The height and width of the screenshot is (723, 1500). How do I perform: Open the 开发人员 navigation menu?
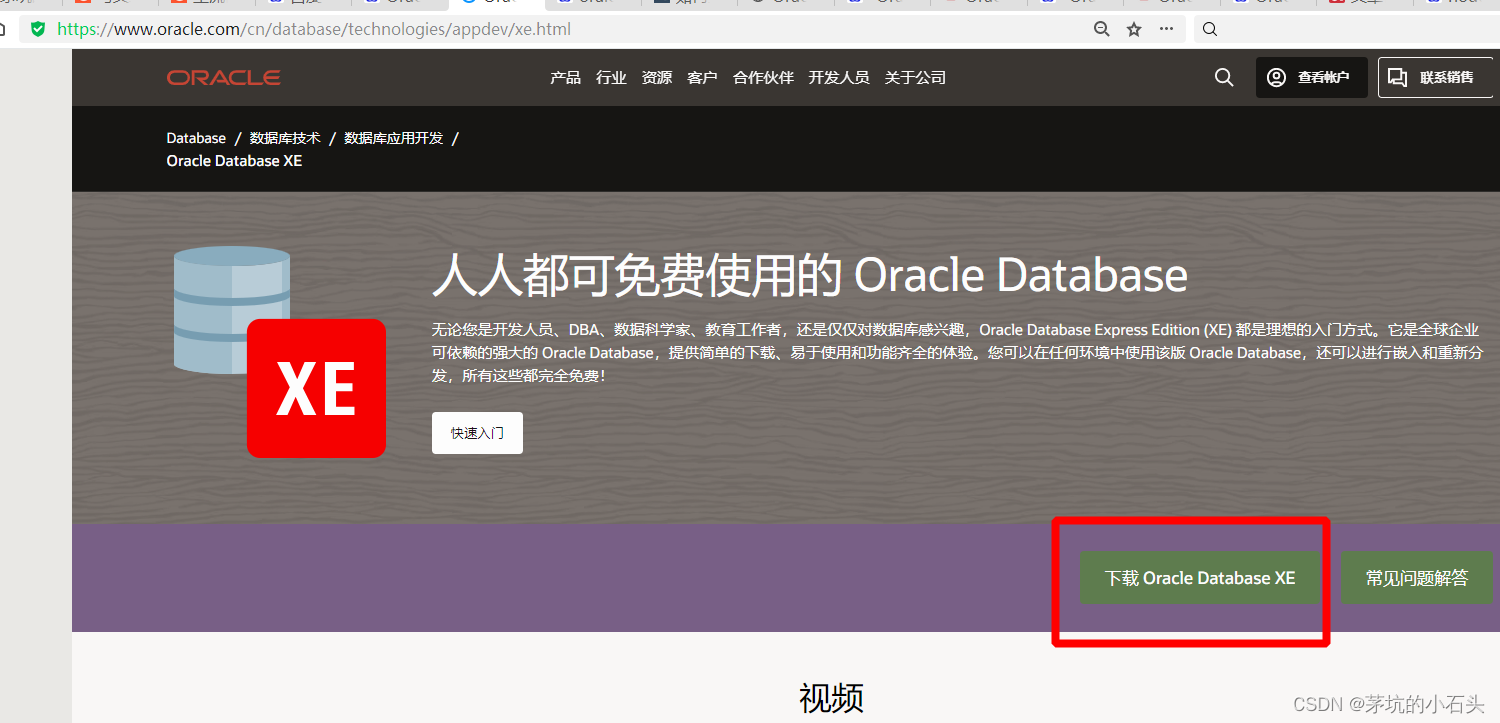839,78
